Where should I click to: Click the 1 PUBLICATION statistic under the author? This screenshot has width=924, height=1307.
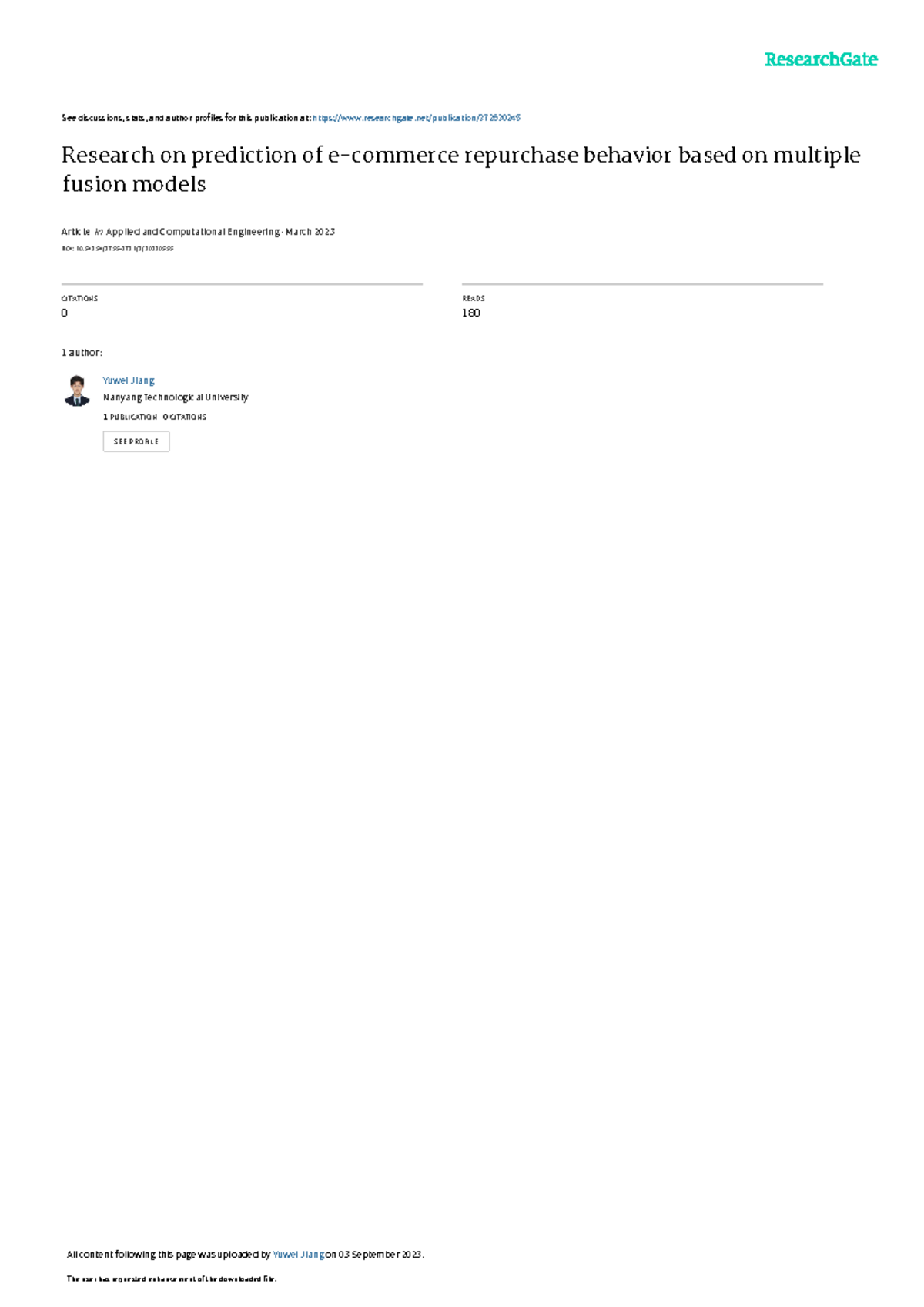(130, 417)
